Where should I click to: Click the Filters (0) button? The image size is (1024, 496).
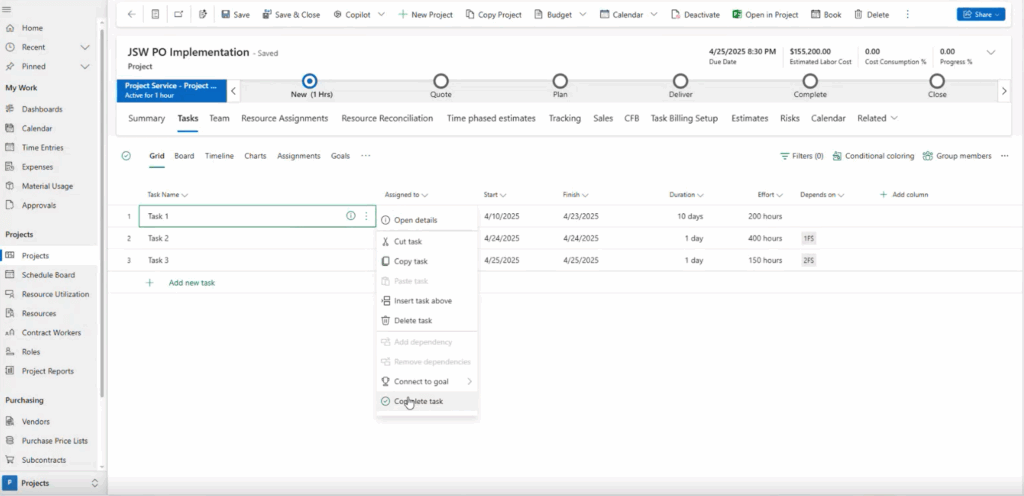click(801, 156)
